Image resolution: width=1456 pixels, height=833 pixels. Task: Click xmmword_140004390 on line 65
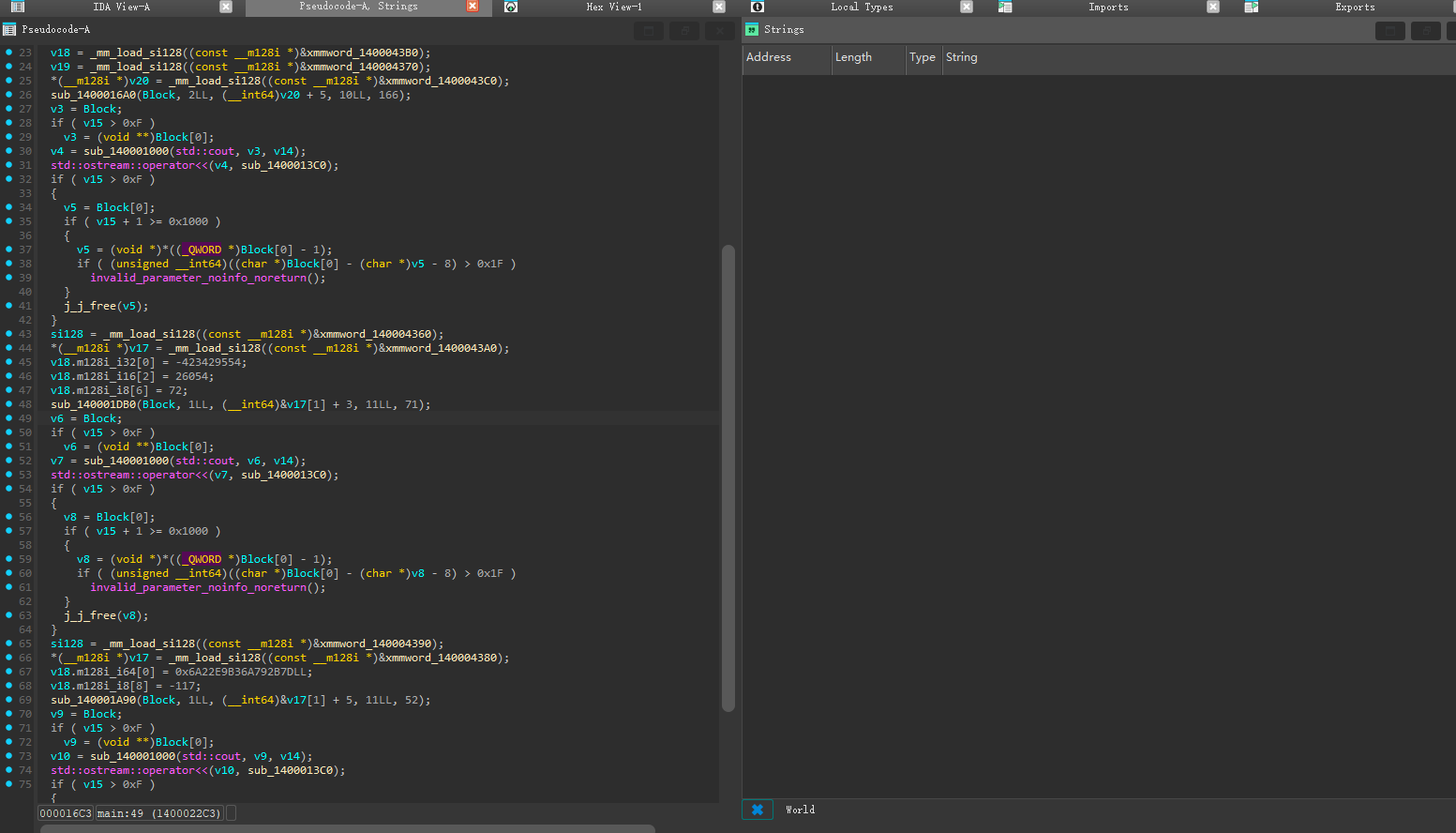[376, 644]
